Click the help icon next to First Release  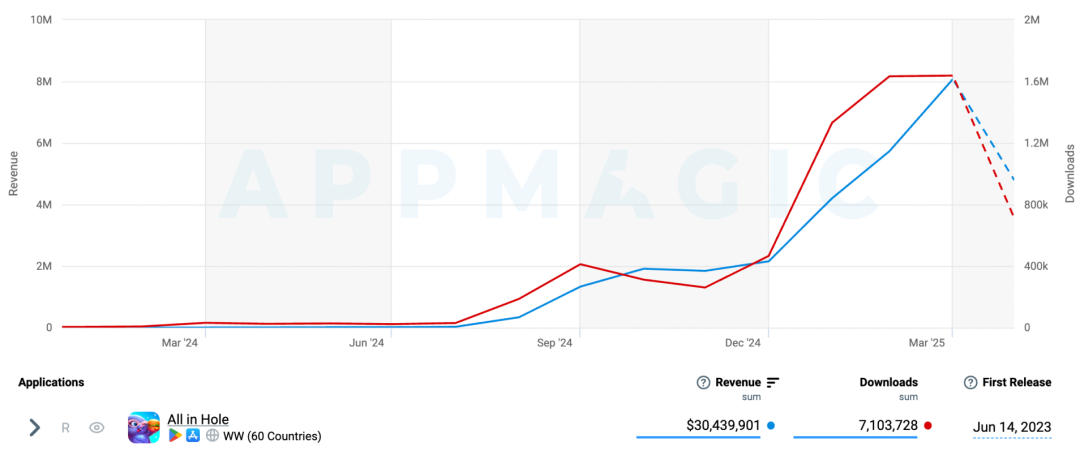point(970,383)
